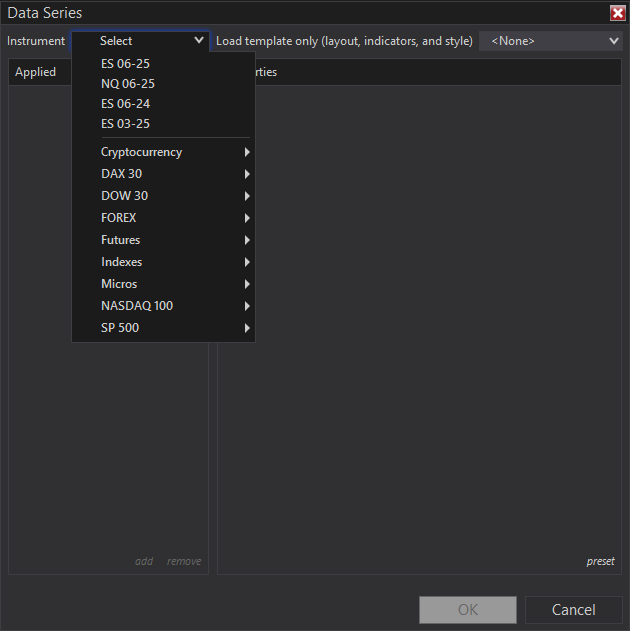
Task: Expand the DOW 30 submenu
Action: tap(163, 196)
